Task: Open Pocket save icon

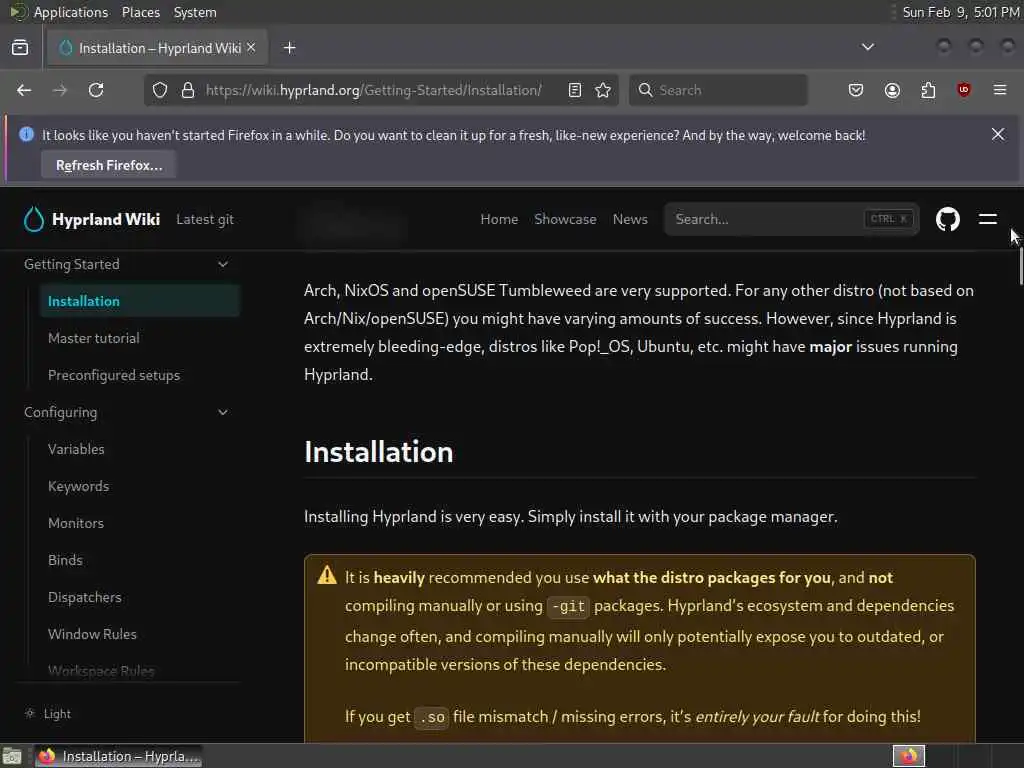Action: (856, 90)
